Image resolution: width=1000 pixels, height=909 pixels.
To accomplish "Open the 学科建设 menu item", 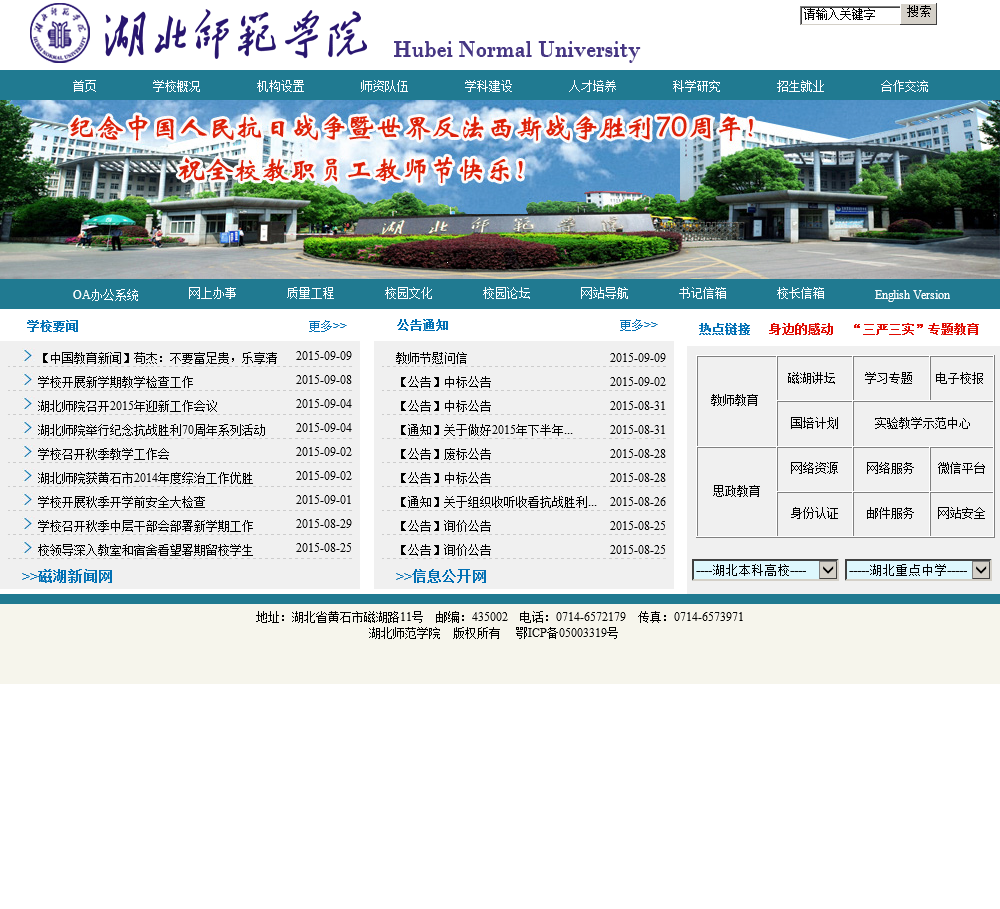I will click(489, 86).
